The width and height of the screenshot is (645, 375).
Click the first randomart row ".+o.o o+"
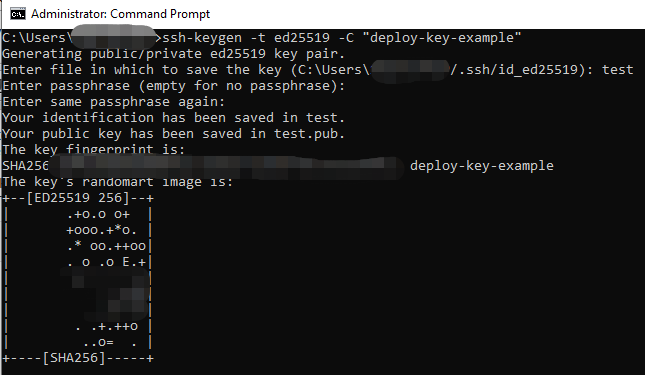[x=98, y=214]
